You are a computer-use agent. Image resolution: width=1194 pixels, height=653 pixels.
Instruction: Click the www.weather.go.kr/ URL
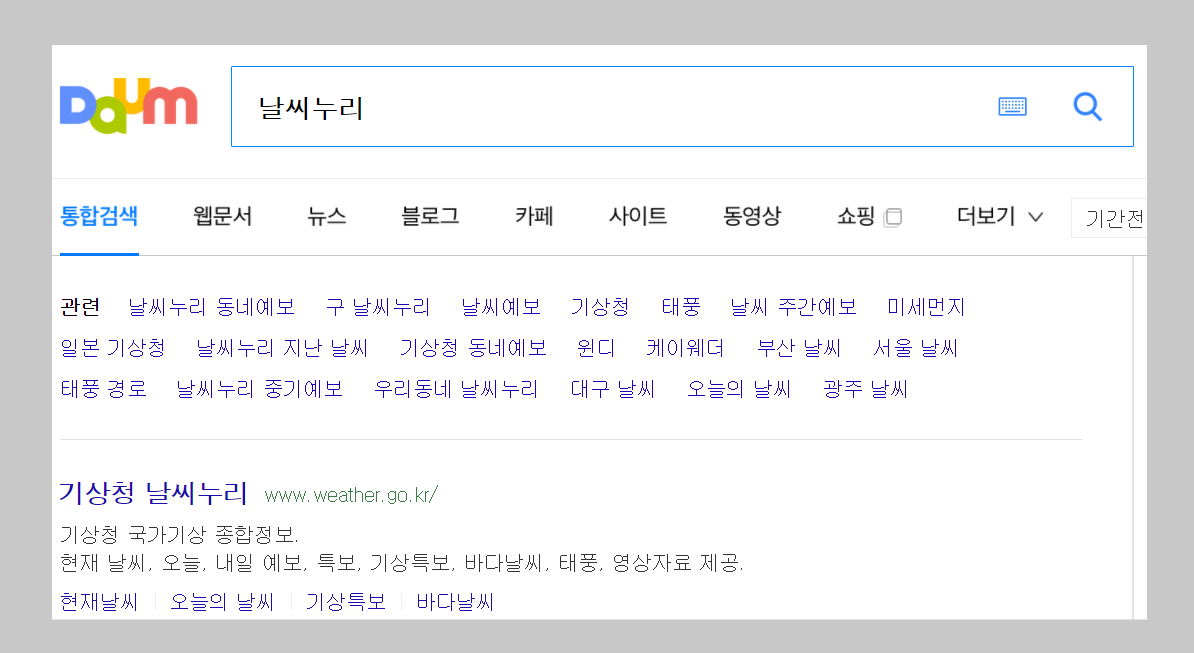click(x=351, y=495)
